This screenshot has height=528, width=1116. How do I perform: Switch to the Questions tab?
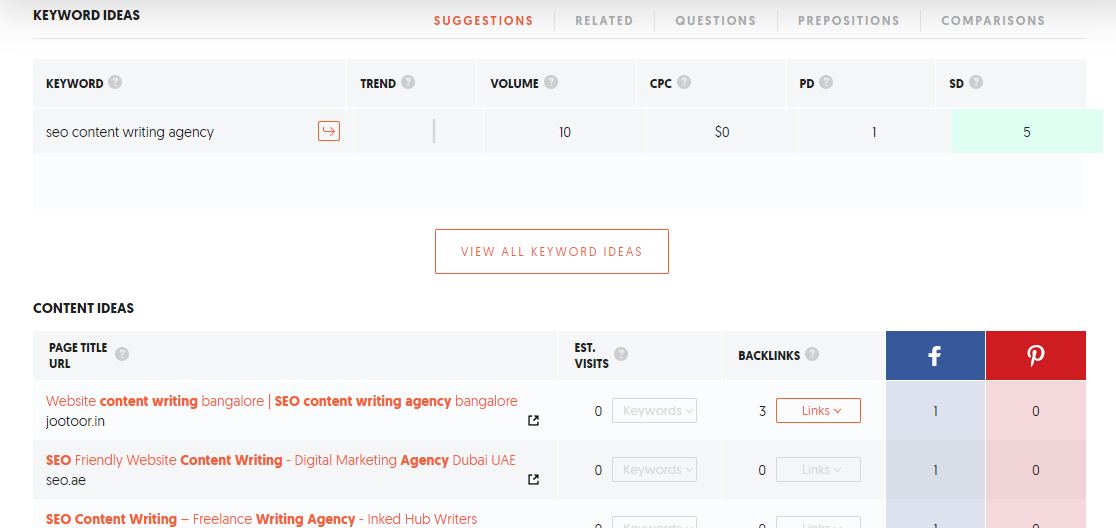[x=715, y=20]
